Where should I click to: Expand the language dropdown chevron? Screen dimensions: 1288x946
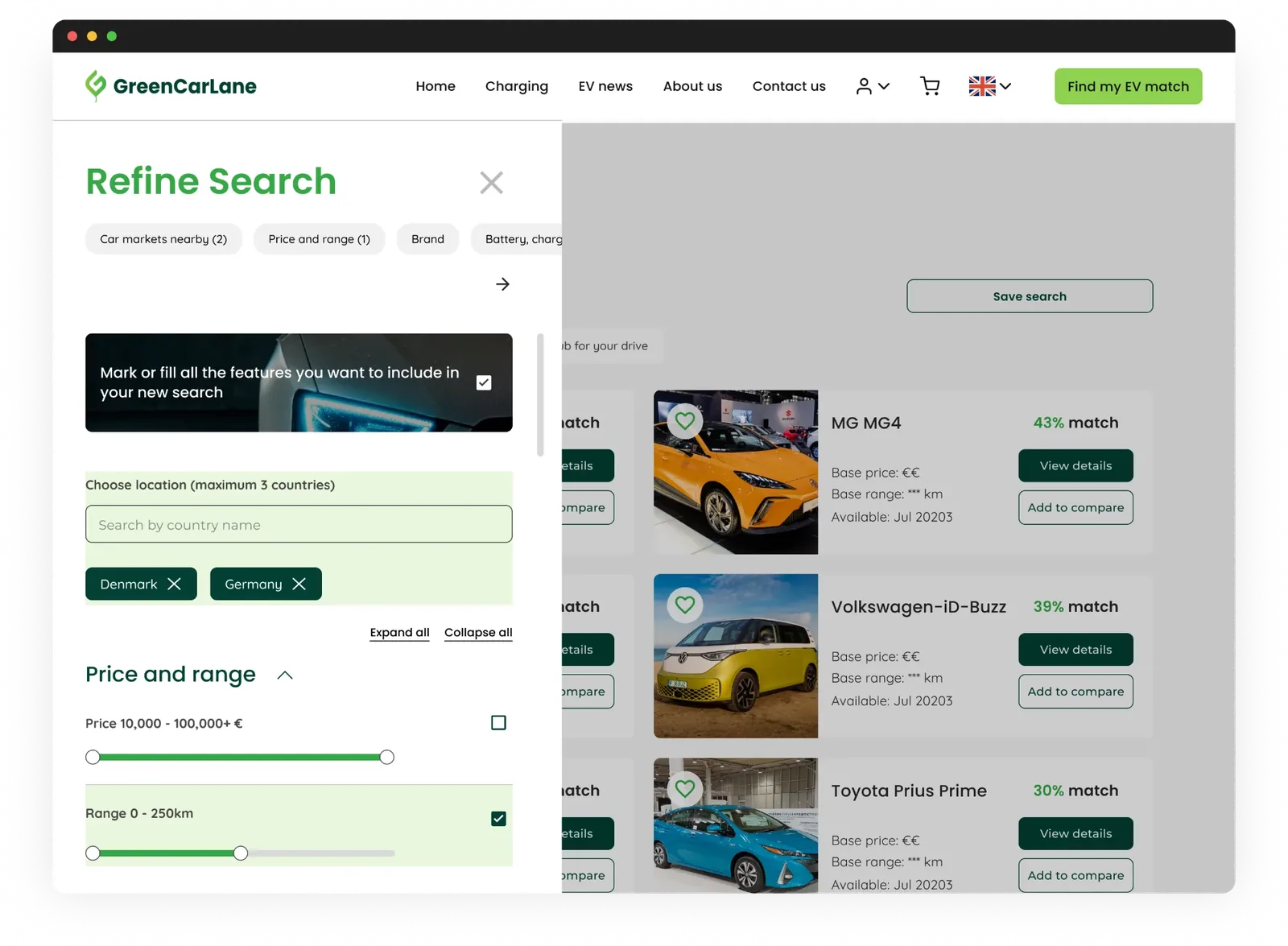coord(1005,86)
